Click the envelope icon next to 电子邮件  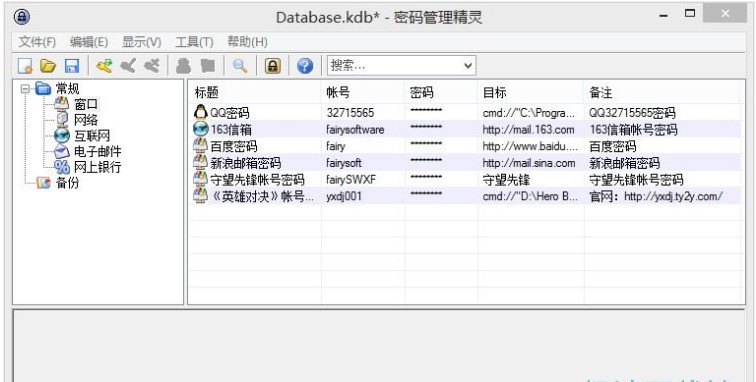point(62,151)
